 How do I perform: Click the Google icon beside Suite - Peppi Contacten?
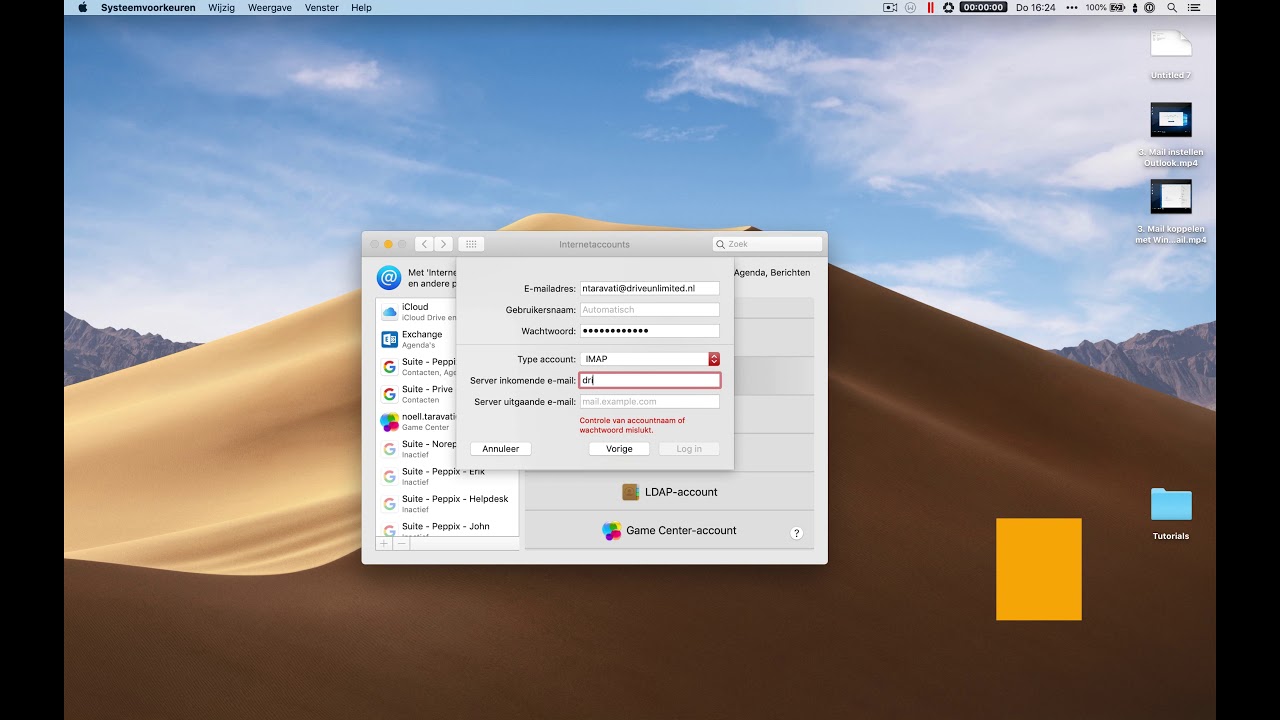click(x=389, y=367)
